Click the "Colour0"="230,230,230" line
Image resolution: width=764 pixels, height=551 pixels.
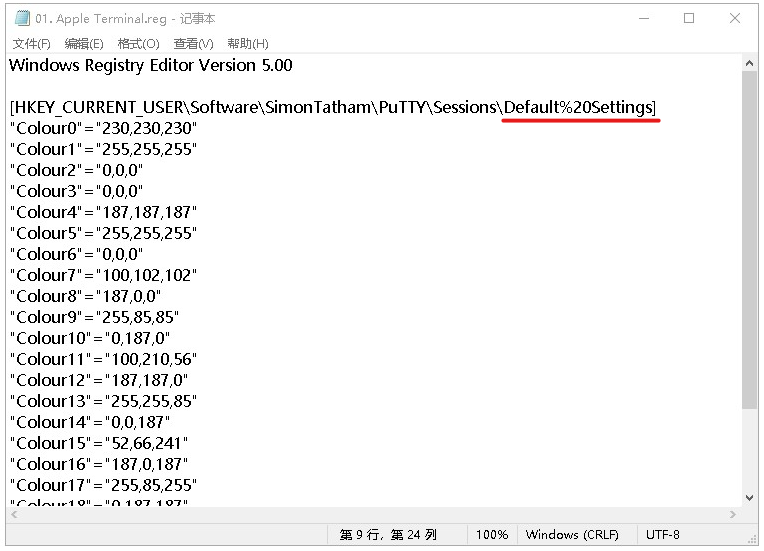click(103, 128)
